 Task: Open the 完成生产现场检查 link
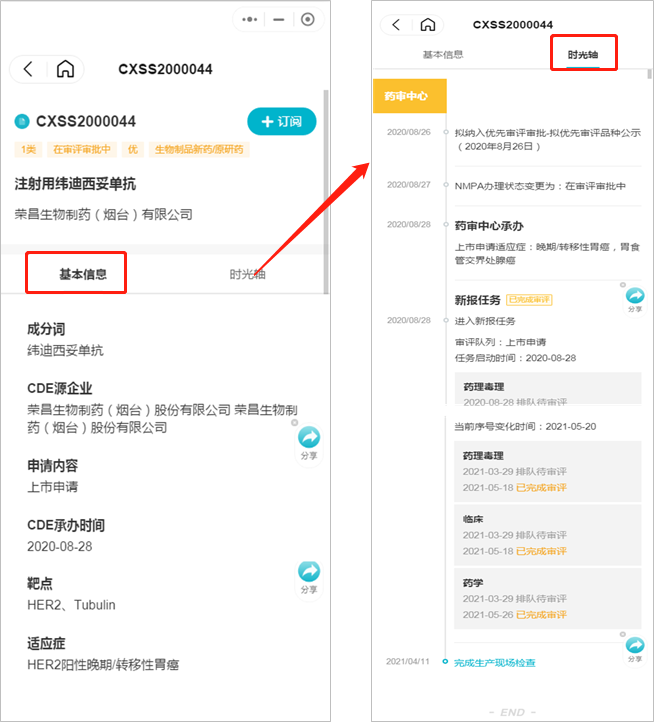pyautogui.click(x=495, y=663)
